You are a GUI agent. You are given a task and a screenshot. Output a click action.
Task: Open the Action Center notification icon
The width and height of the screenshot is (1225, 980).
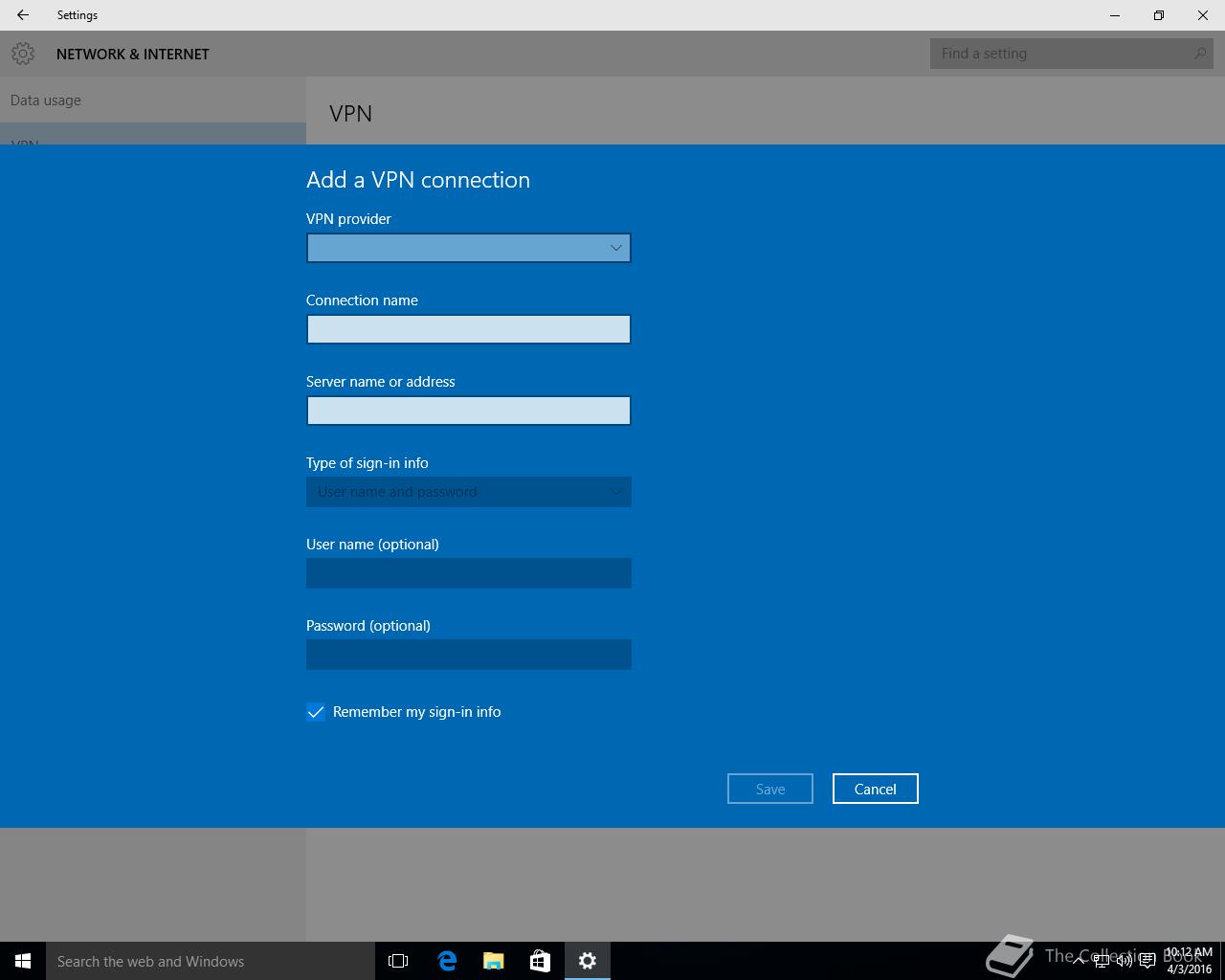coord(1147,961)
